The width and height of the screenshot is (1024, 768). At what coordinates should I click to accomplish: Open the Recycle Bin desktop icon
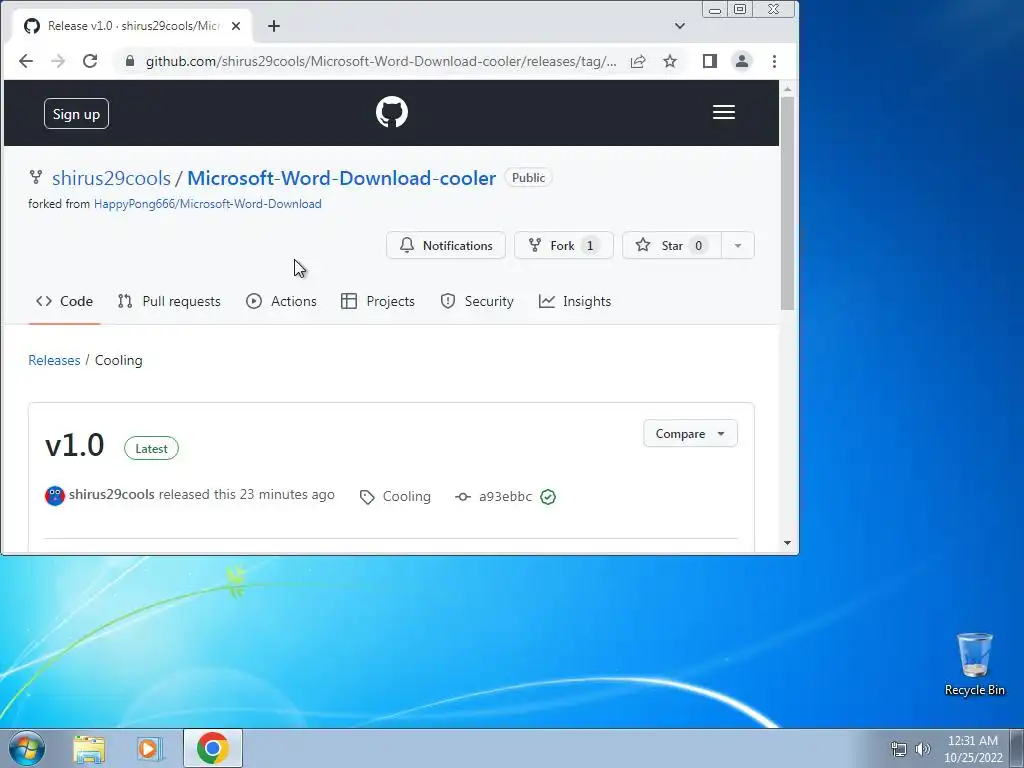pyautogui.click(x=974, y=664)
